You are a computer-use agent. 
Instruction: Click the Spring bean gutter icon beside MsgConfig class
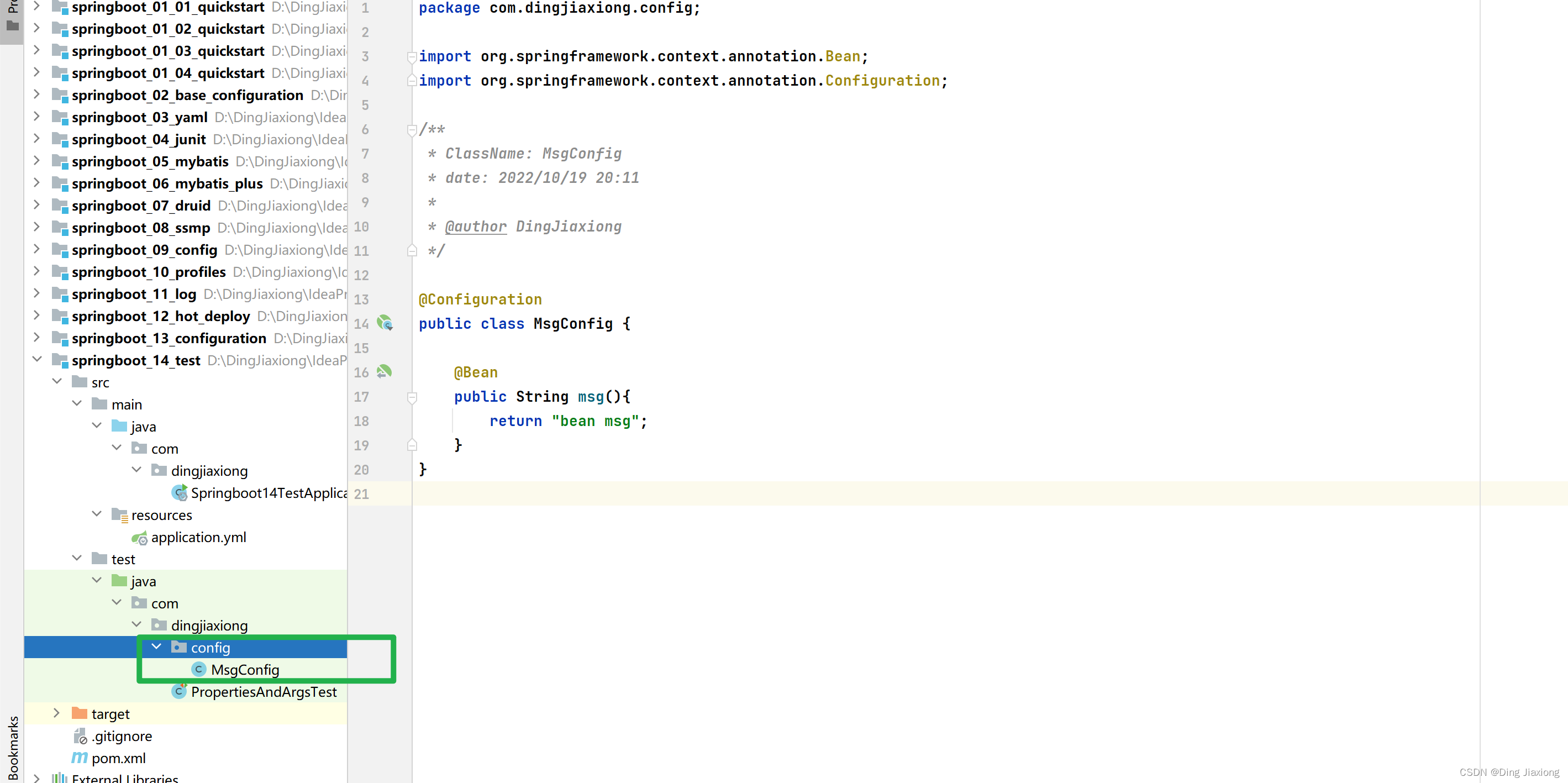(x=385, y=323)
